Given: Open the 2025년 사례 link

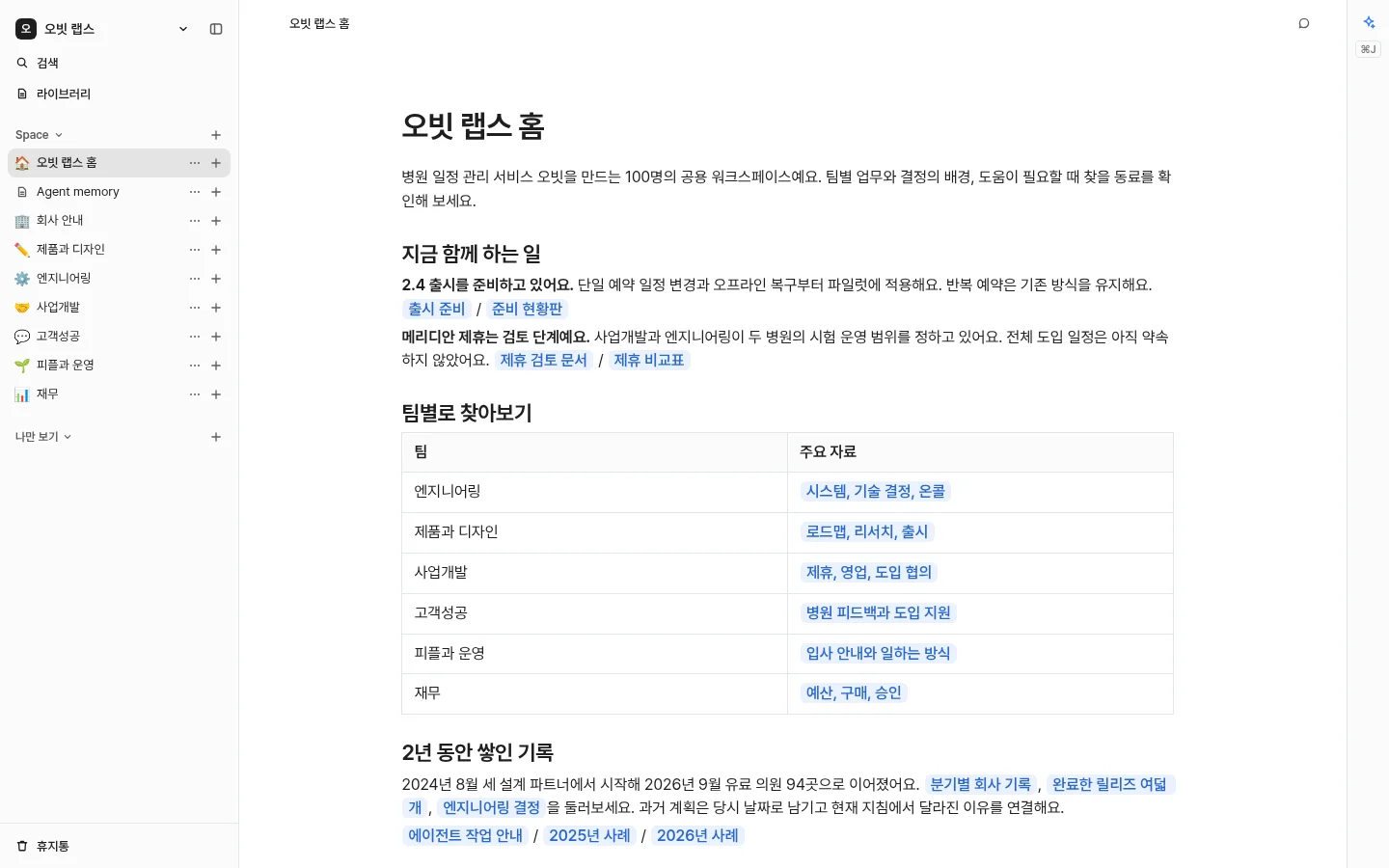Looking at the screenshot, I should click(589, 835).
